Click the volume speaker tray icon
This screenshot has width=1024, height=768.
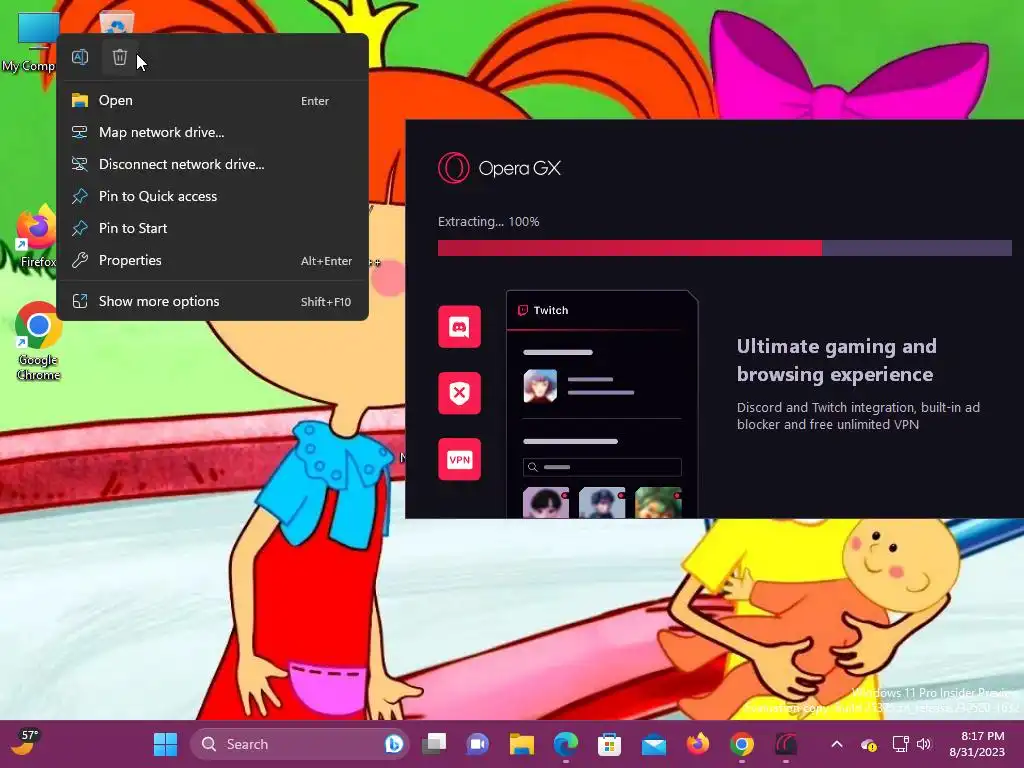point(924,744)
